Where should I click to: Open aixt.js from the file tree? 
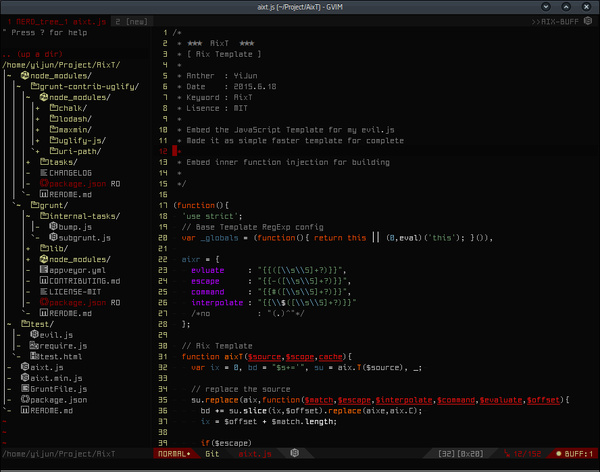pos(47,367)
